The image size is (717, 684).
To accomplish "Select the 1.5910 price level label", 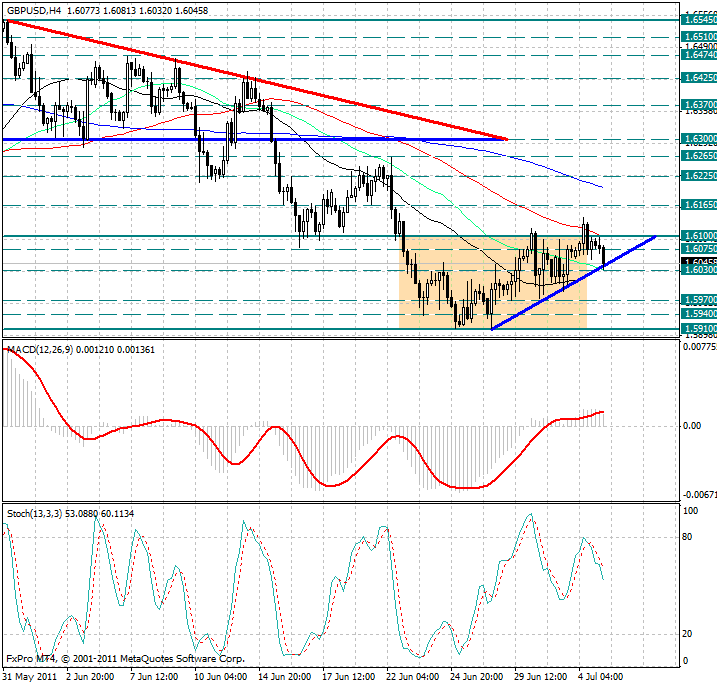I will pos(698,327).
